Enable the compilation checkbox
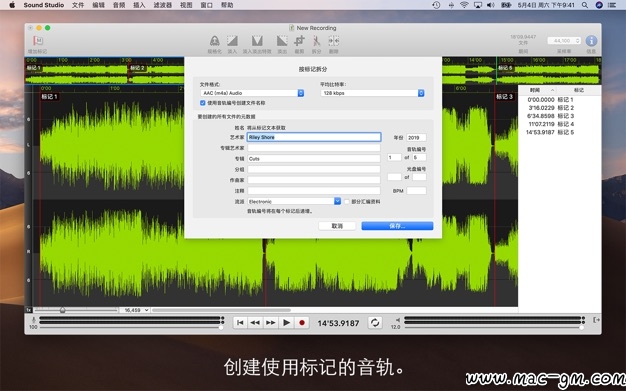 tap(347, 202)
